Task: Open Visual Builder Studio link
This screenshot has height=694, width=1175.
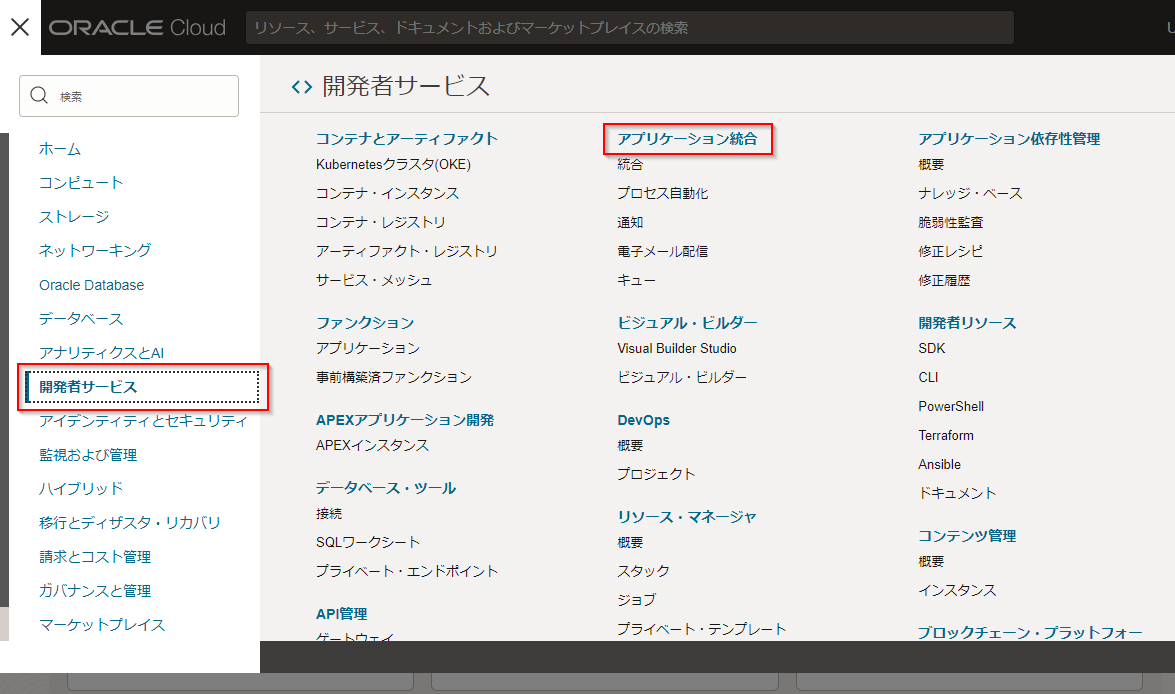Action: [677, 348]
